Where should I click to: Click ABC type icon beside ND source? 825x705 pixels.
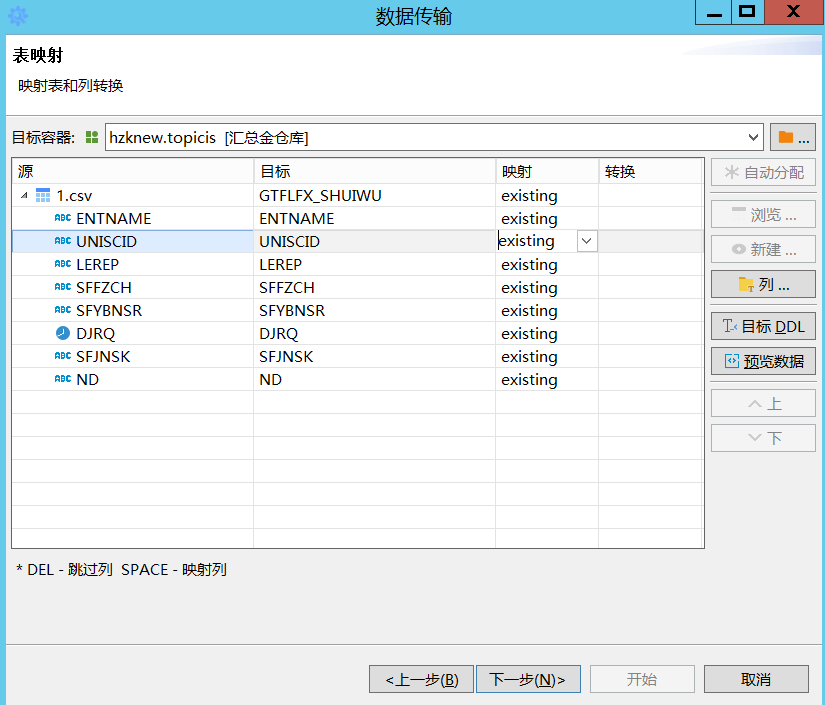tap(63, 379)
